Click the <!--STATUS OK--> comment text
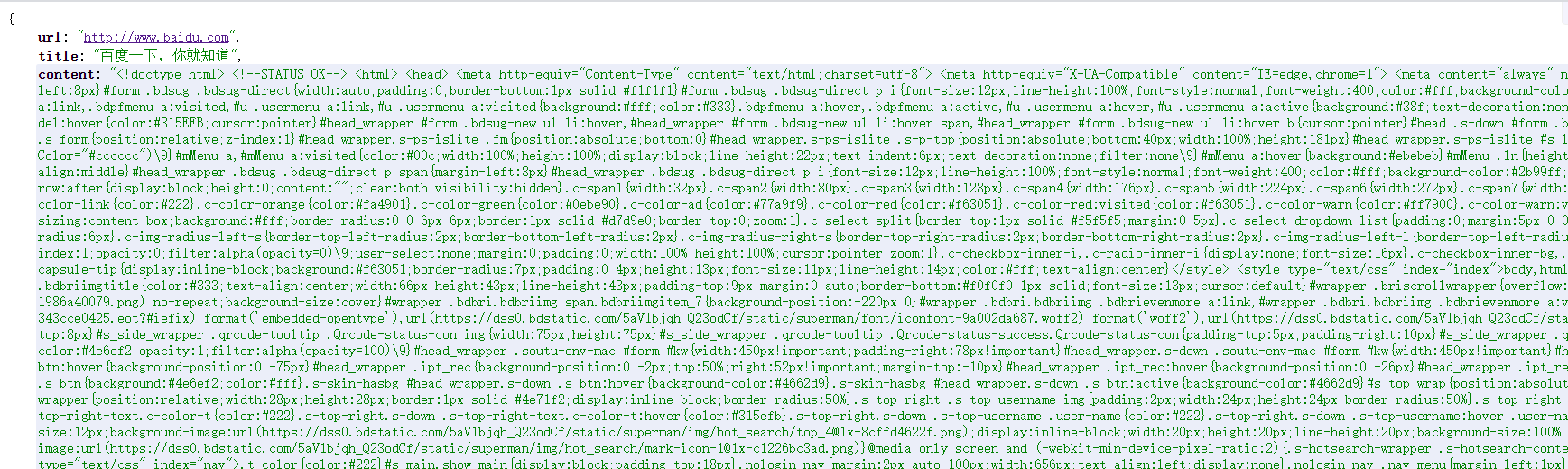 click(x=290, y=74)
